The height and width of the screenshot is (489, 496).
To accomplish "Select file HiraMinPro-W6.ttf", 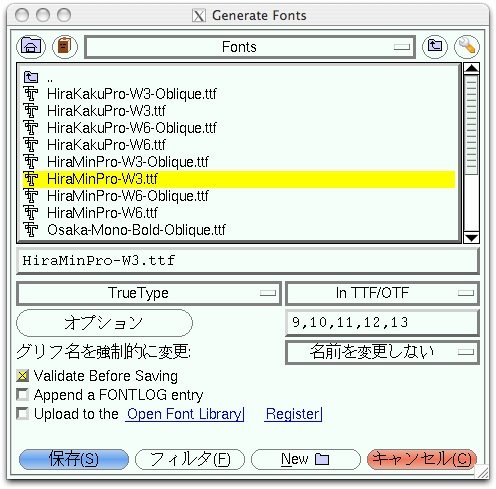I will [102, 213].
